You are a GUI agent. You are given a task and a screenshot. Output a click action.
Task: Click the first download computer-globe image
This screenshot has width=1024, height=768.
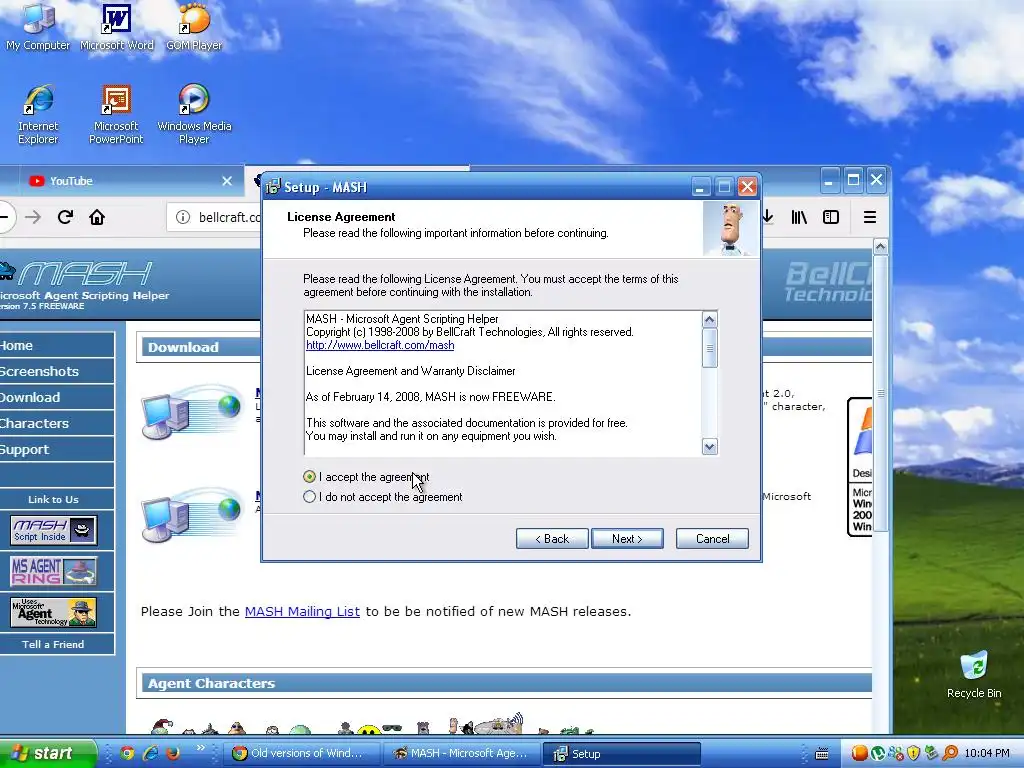tap(191, 413)
